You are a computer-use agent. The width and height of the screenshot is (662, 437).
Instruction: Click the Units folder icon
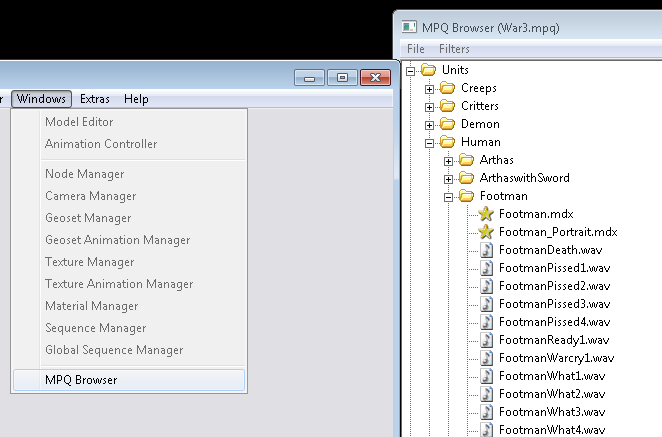(x=429, y=70)
